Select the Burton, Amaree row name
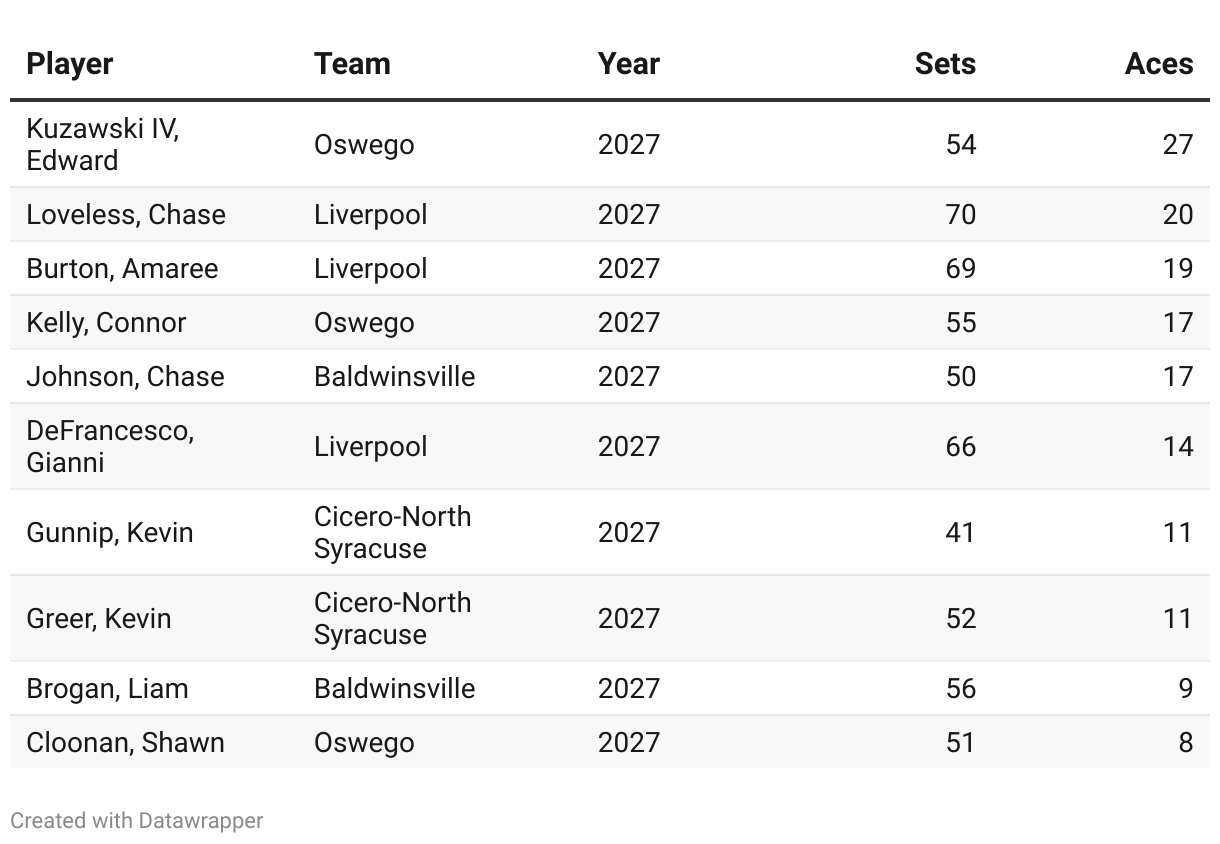 (122, 269)
